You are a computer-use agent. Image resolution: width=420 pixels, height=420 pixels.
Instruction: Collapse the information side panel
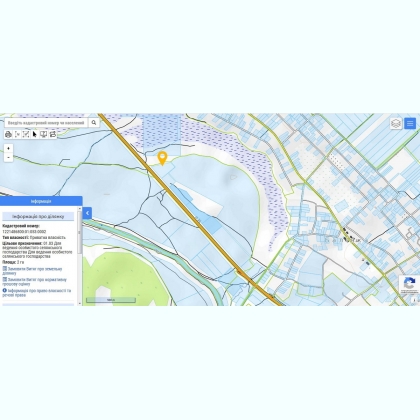coord(87,213)
